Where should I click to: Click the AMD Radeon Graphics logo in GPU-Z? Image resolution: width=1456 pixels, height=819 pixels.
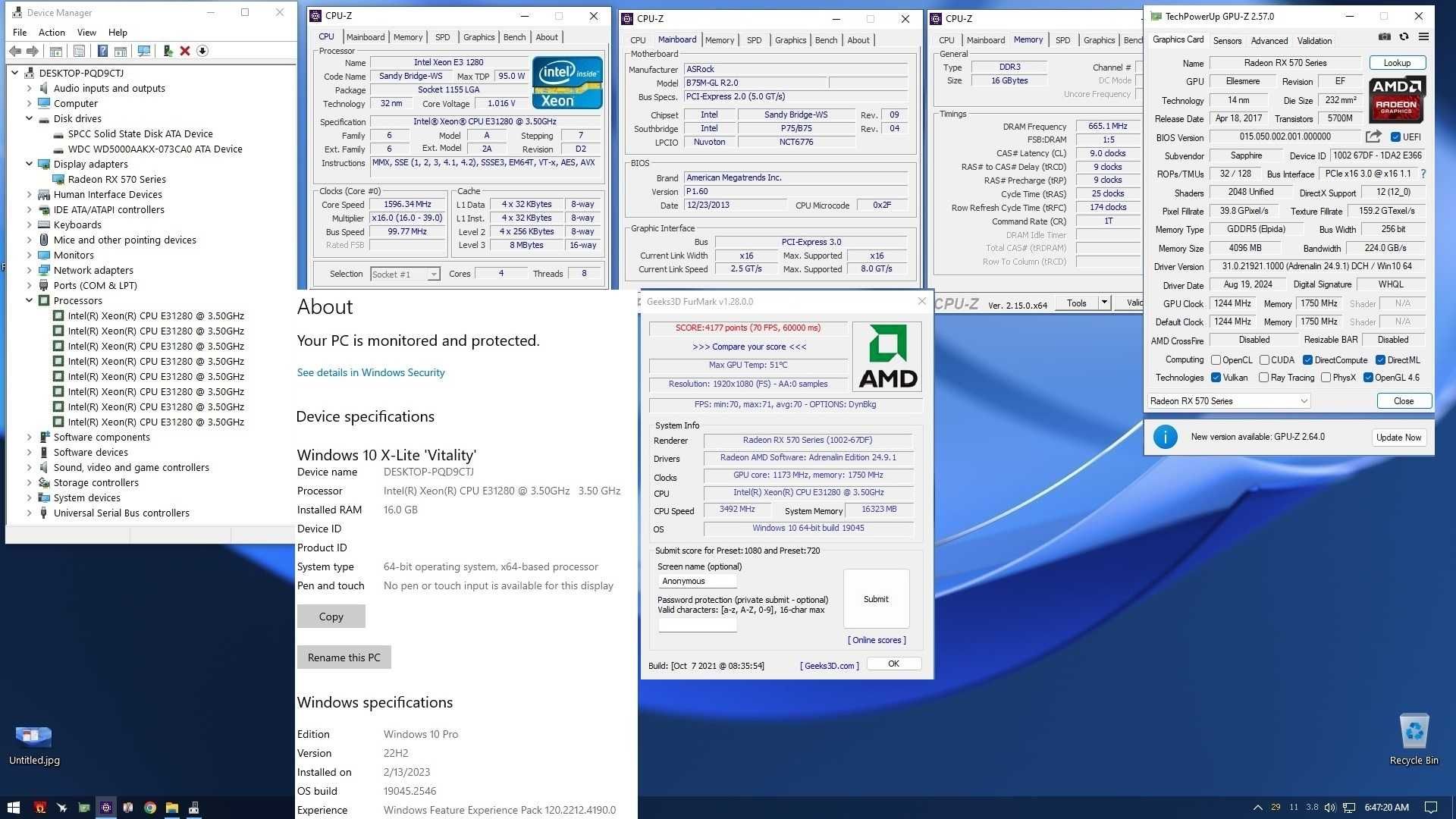tap(1398, 99)
